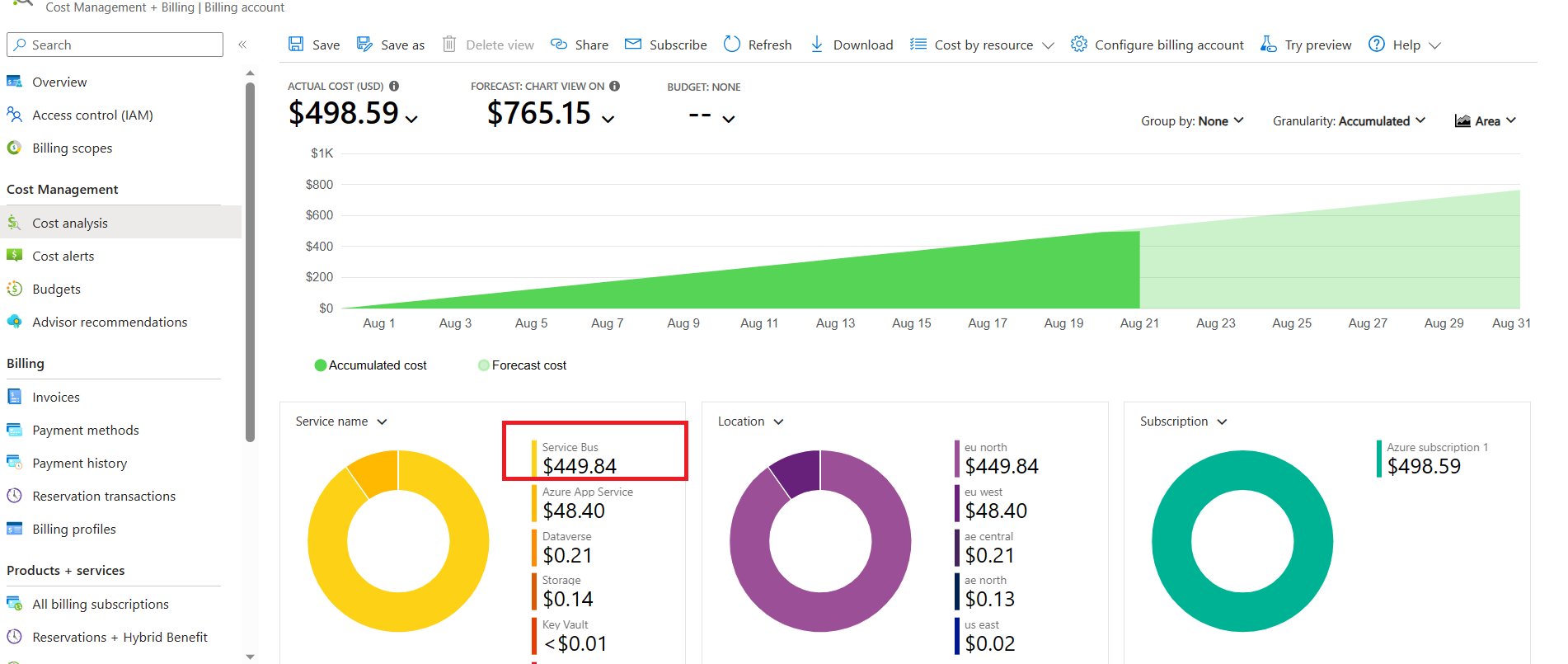
Task: Click the Download arrow icon
Action: point(817,44)
